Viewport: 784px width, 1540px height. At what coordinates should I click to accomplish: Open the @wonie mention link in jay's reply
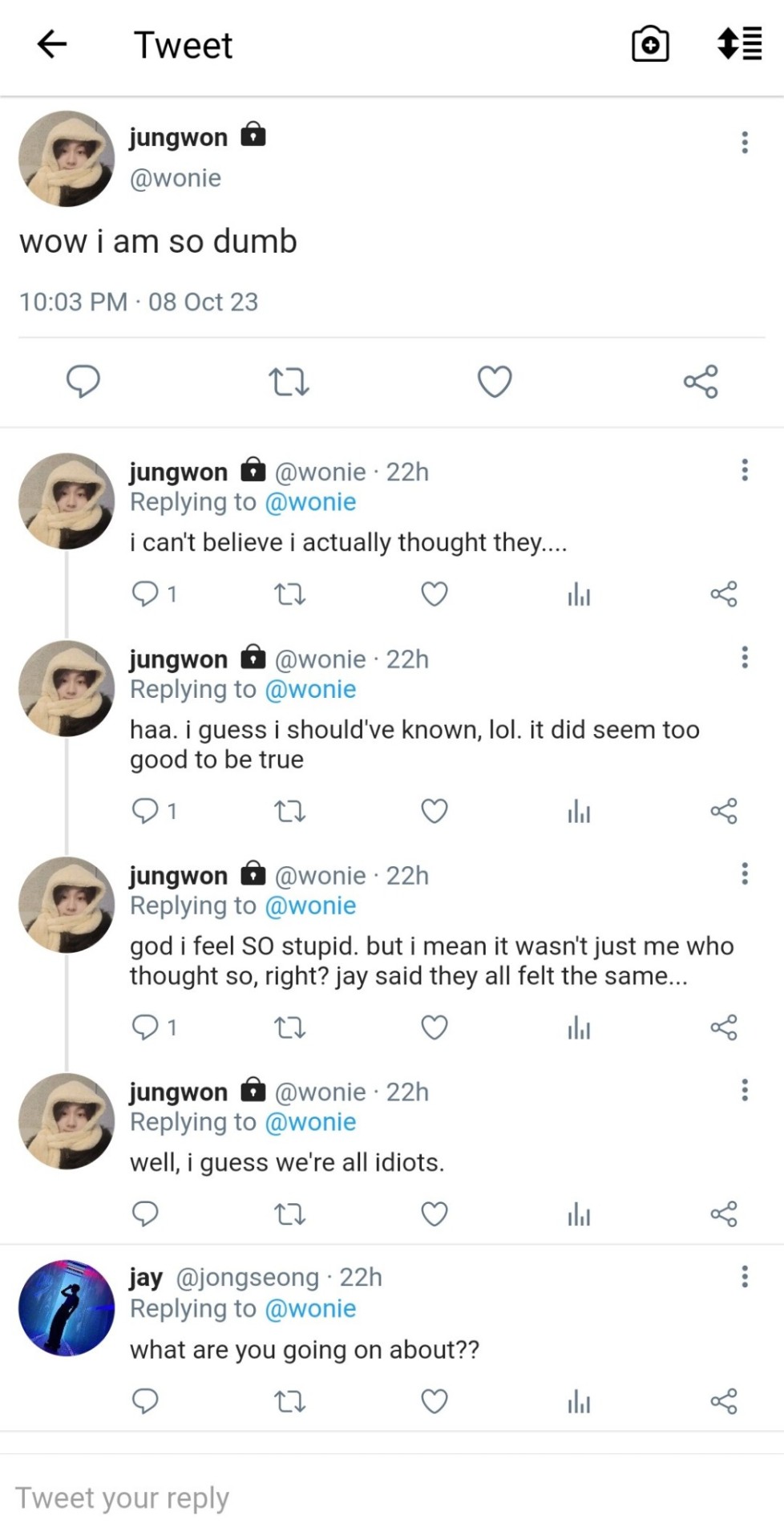click(310, 1309)
